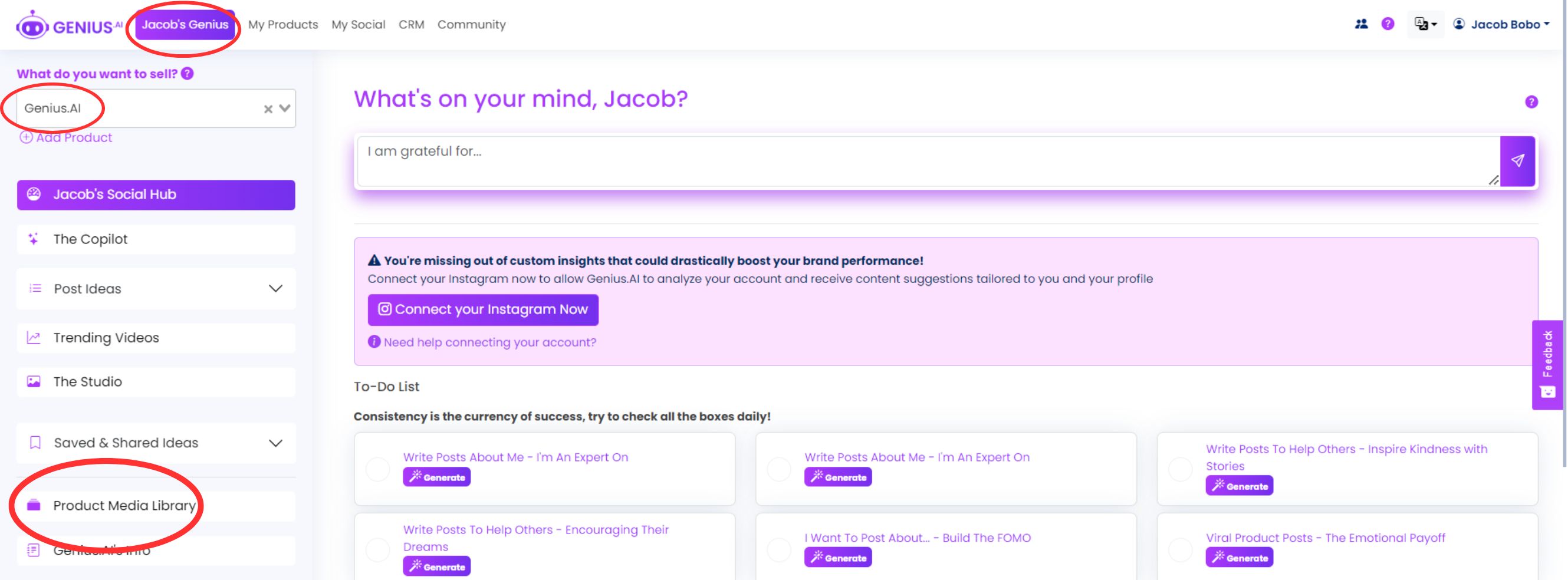Click the Post Ideas list icon
1568x580 pixels.
pos(35,288)
